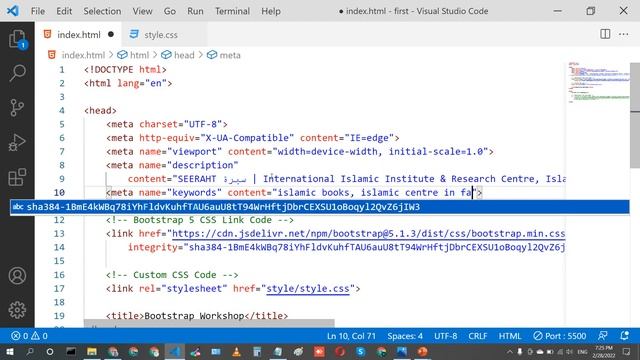Open the File menu
640x360 pixels.
[x=38, y=11]
